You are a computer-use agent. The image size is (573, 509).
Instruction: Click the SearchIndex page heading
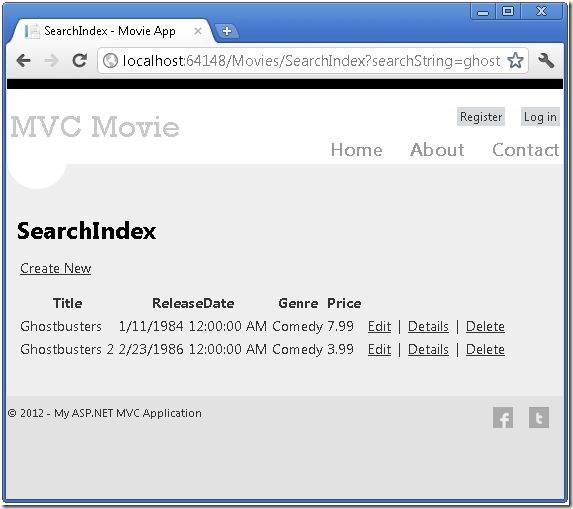(x=87, y=231)
